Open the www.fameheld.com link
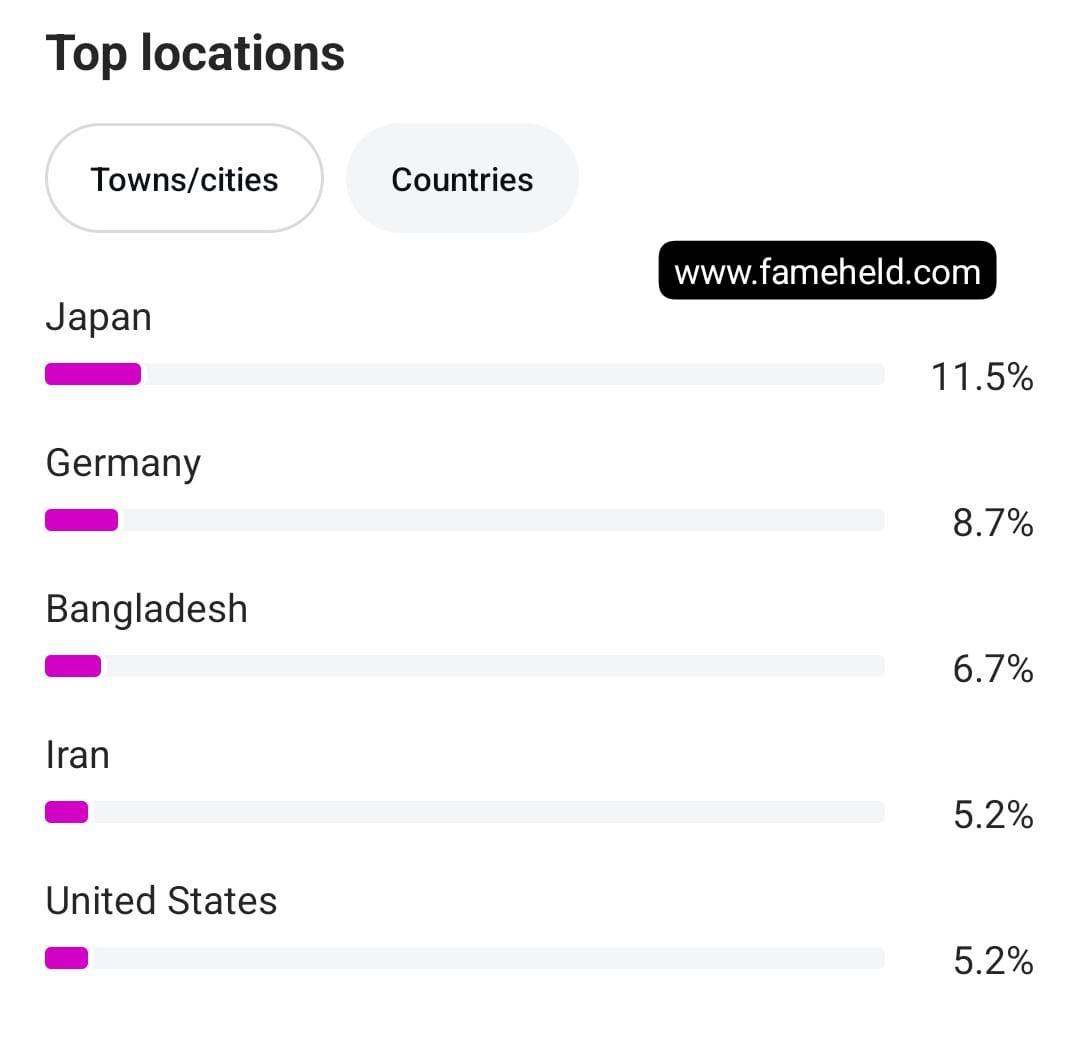 pos(827,271)
